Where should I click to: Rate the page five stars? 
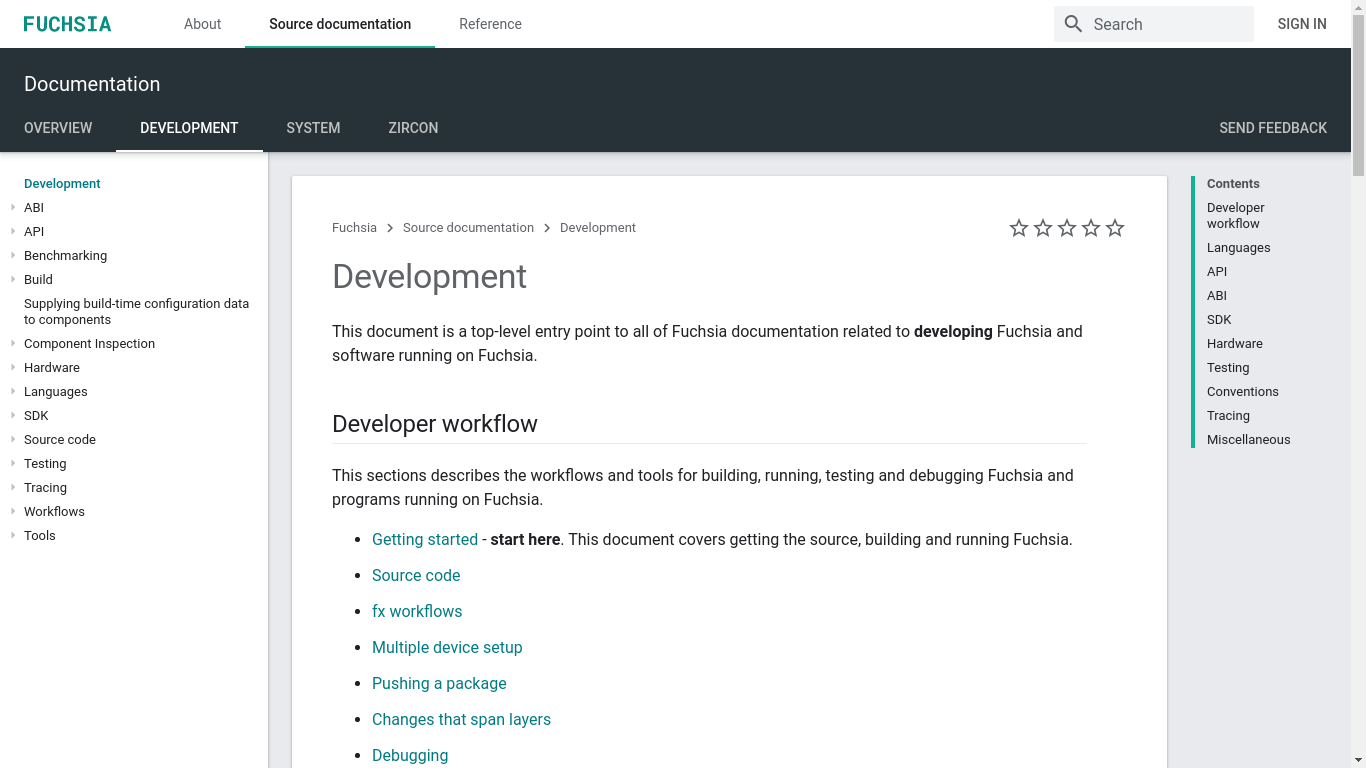click(x=1115, y=228)
